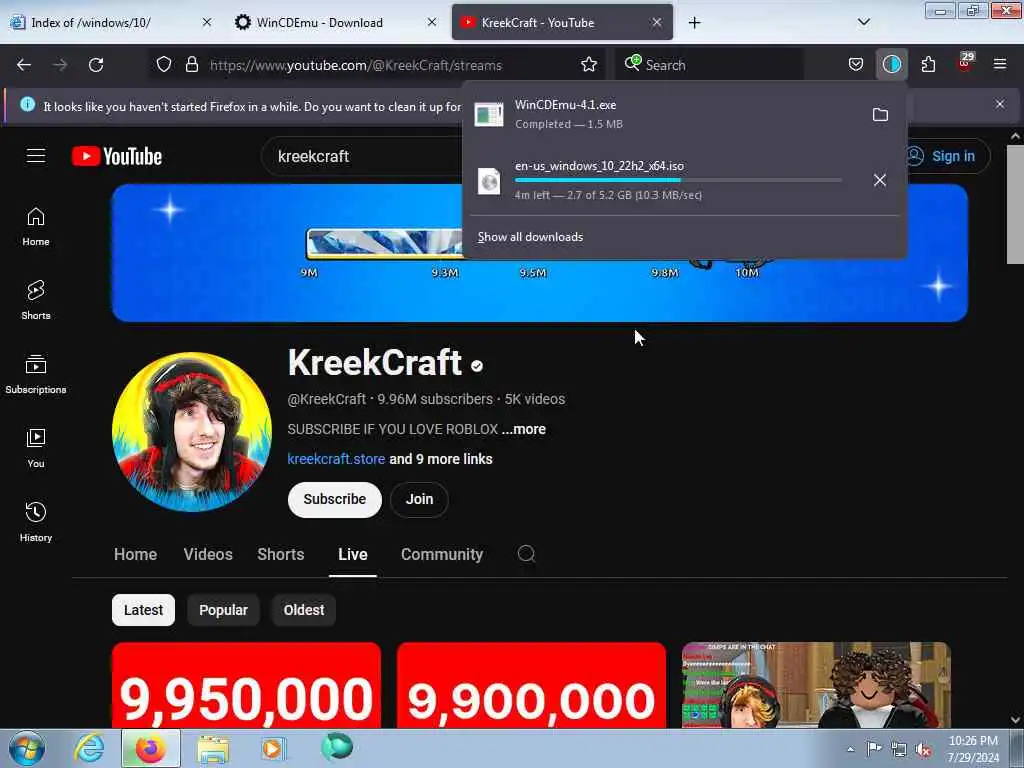Cancel the windows 10 iso download
Viewport: 1024px width, 768px height.
point(880,180)
